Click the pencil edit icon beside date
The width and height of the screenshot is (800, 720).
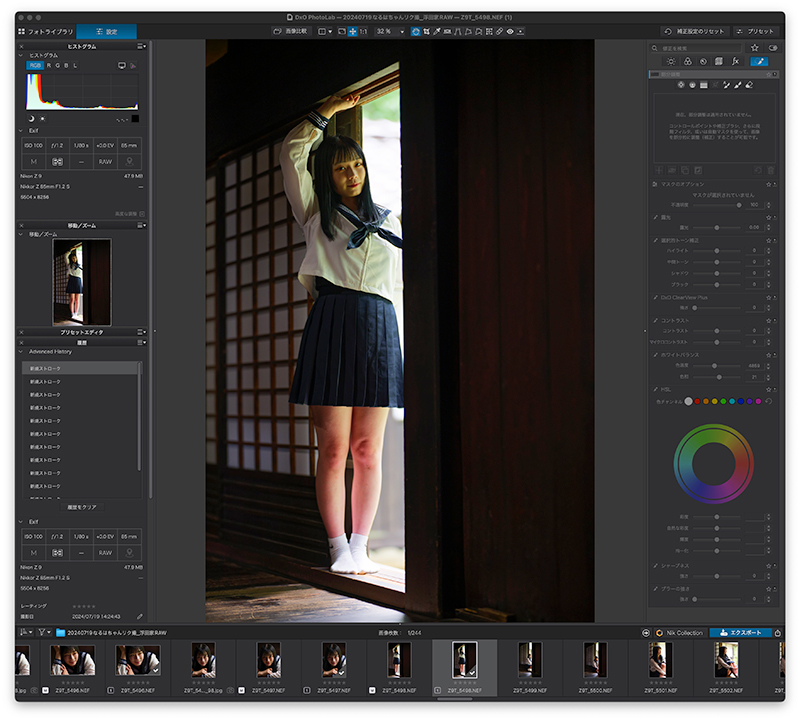coord(139,616)
